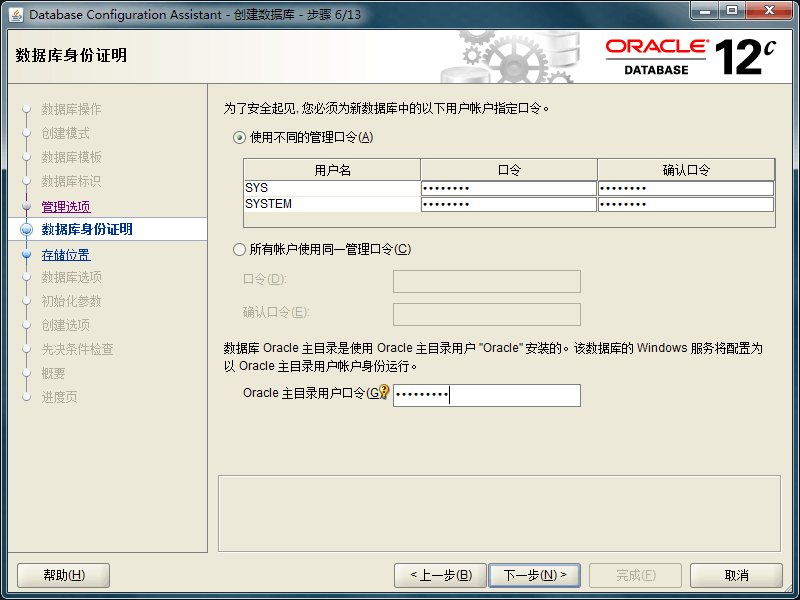800x600 pixels.
Task: Select 所有帐户使用同一管理口令 radio button
Action: pyautogui.click(x=239, y=249)
